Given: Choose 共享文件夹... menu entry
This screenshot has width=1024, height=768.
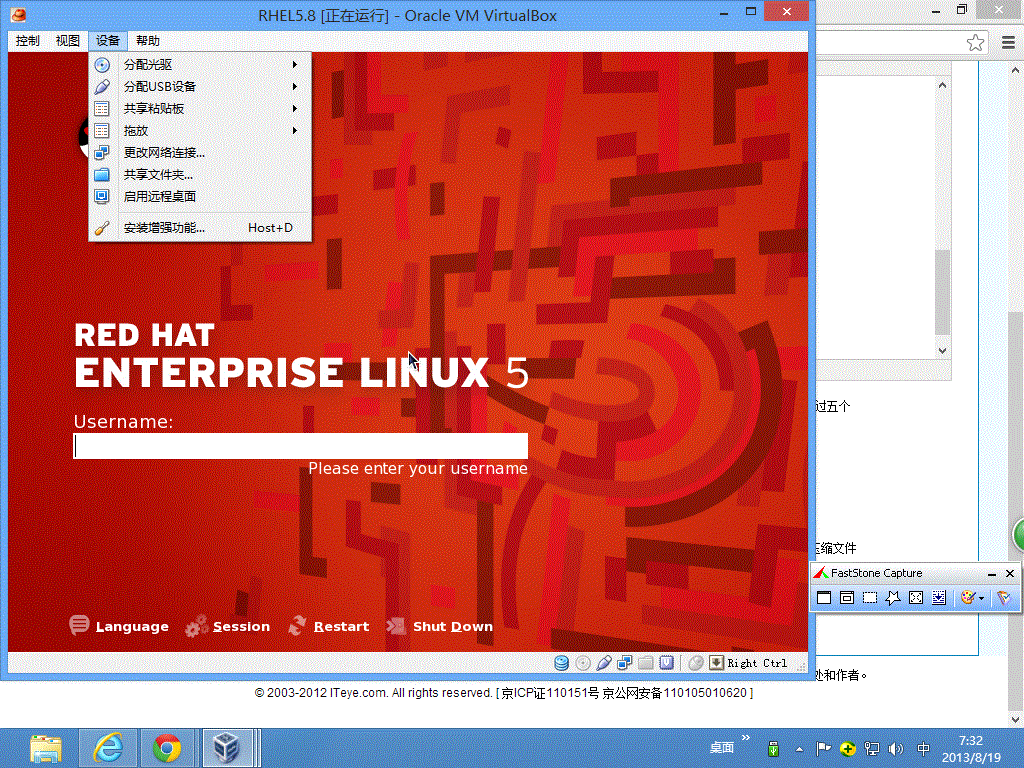Looking at the screenshot, I should tap(200, 174).
